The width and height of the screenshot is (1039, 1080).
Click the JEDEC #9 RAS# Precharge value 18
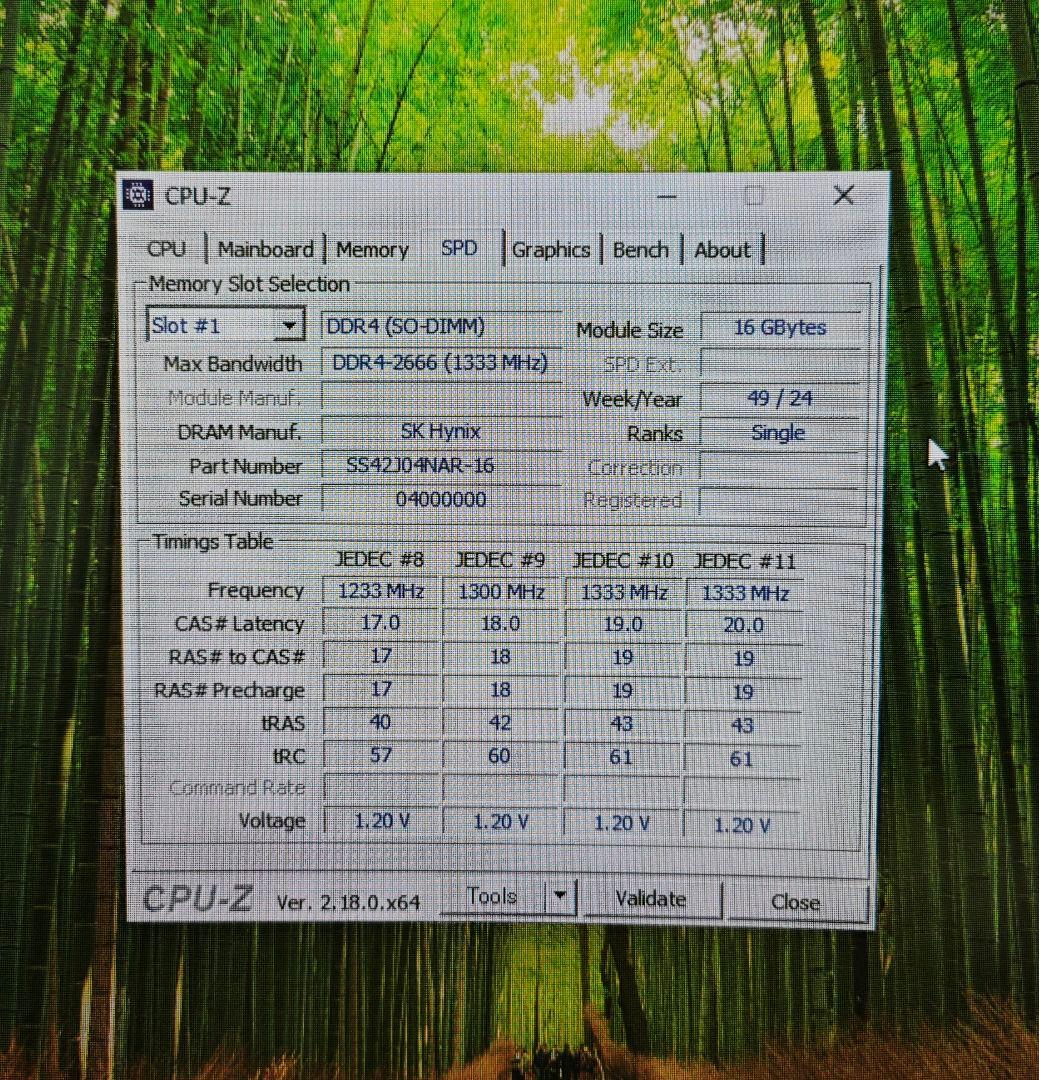(500, 690)
